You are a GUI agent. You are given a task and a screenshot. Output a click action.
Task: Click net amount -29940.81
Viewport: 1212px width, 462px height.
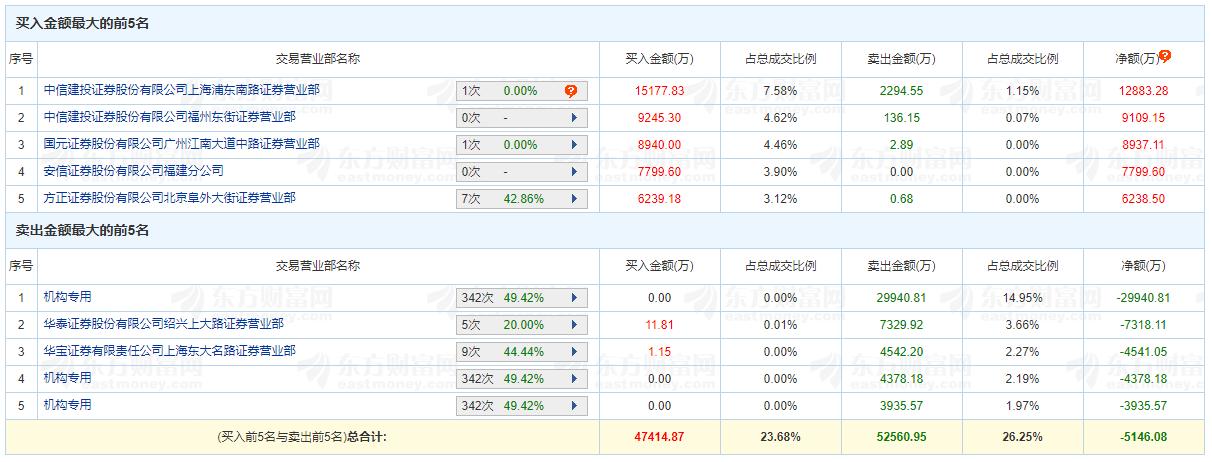(x=1144, y=298)
